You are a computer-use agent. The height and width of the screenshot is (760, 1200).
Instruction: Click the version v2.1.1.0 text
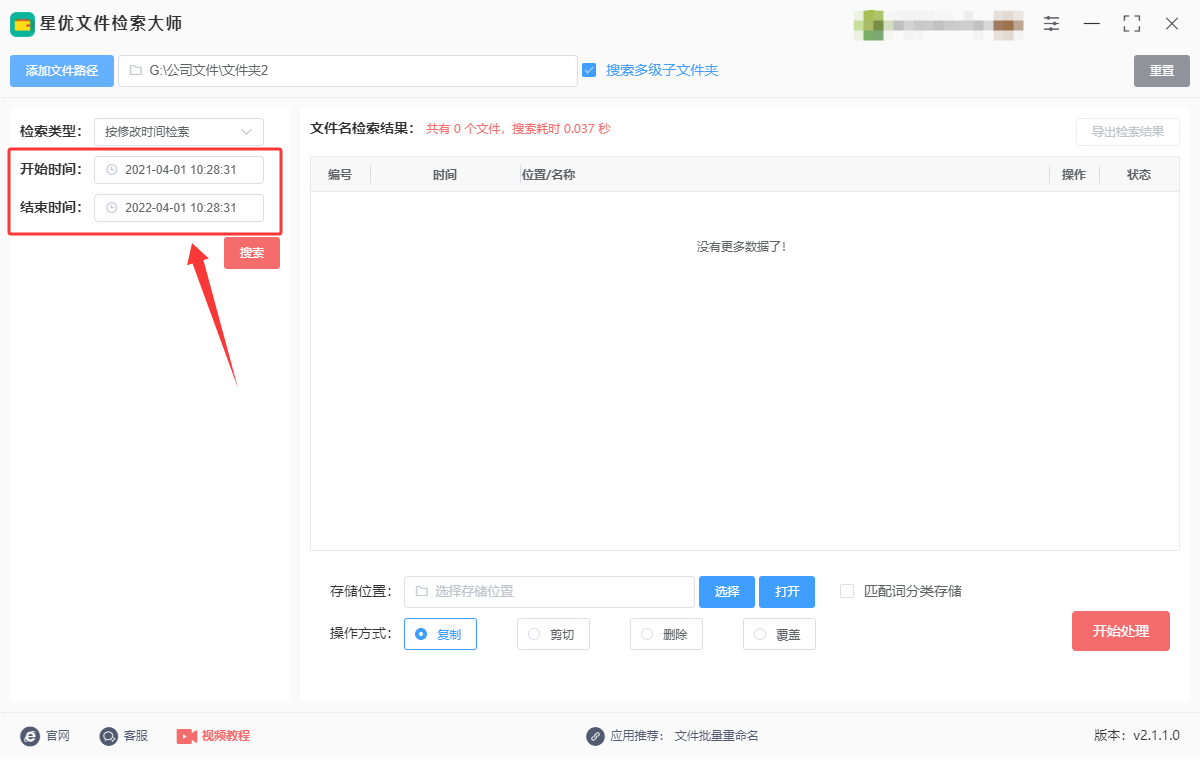point(1137,736)
